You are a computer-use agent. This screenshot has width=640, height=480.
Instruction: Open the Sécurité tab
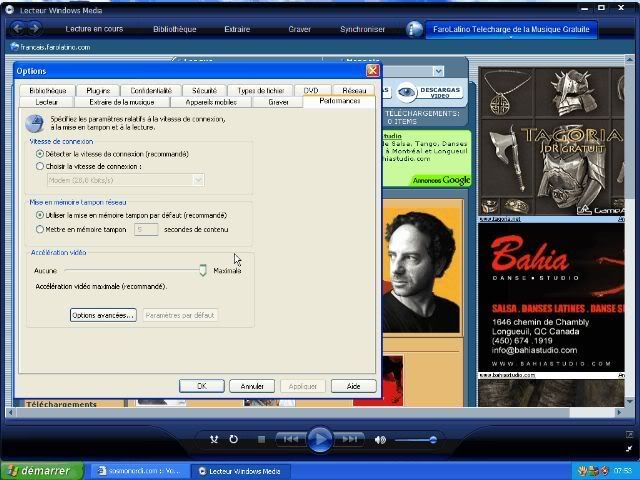(x=204, y=91)
